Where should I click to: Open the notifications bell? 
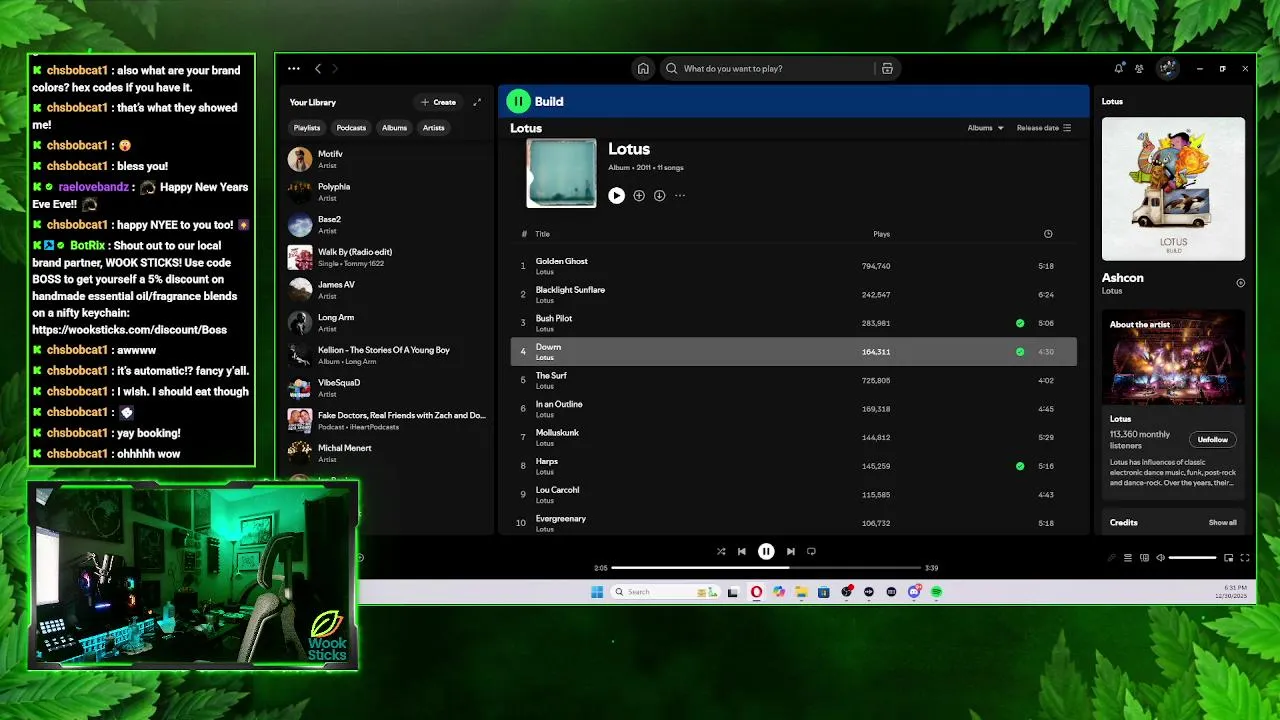(1118, 69)
